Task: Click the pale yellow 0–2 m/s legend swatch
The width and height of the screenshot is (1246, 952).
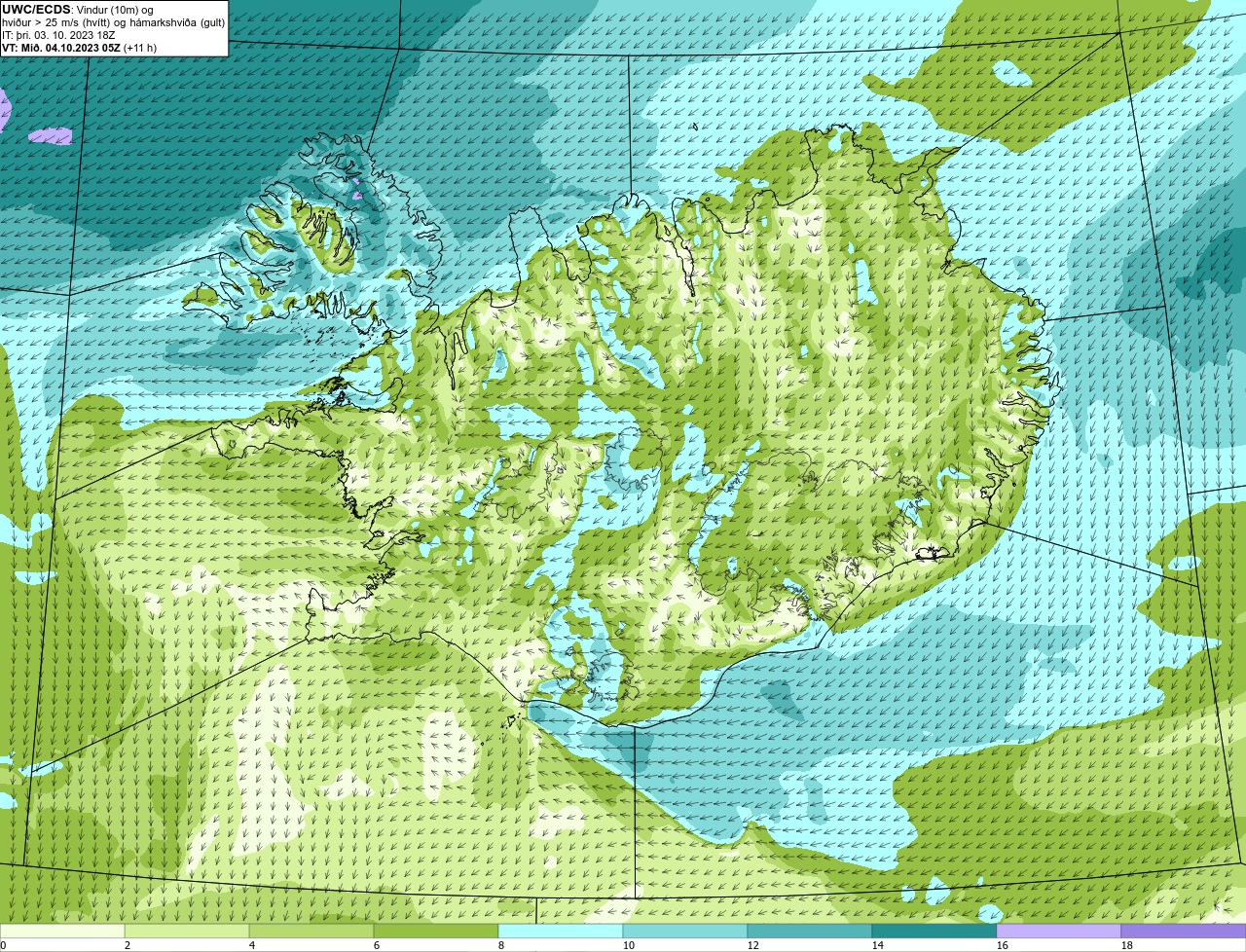Action: [x=62, y=932]
